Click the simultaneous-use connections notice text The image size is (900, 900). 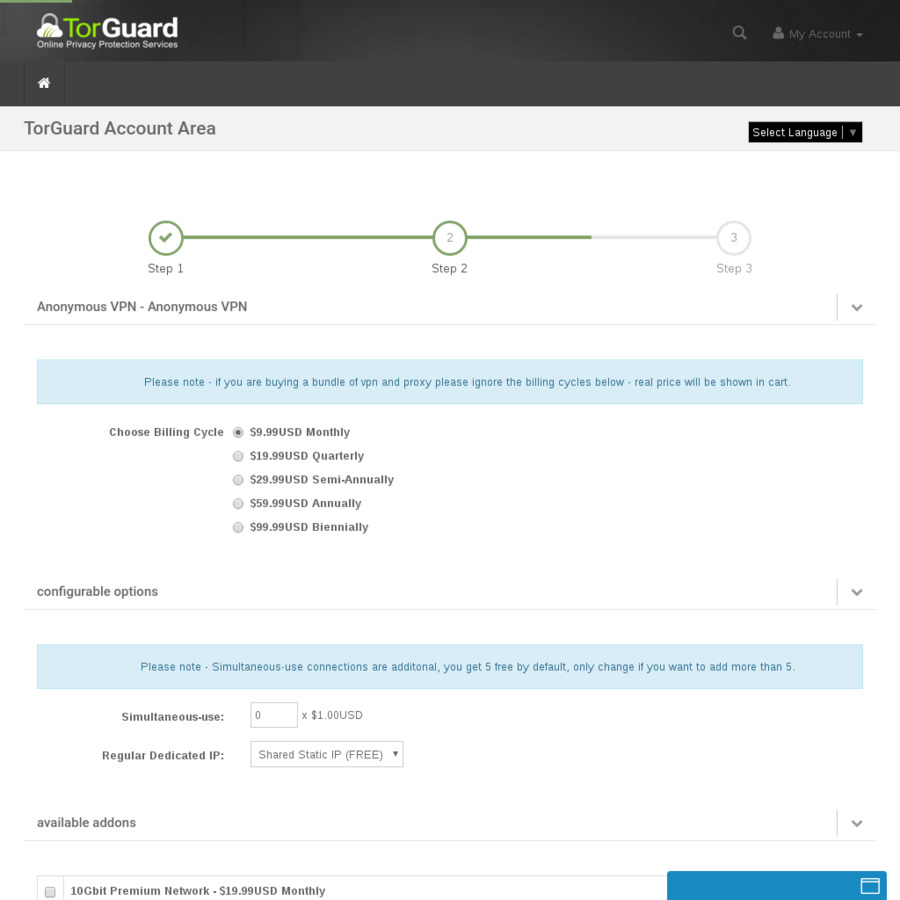point(468,667)
